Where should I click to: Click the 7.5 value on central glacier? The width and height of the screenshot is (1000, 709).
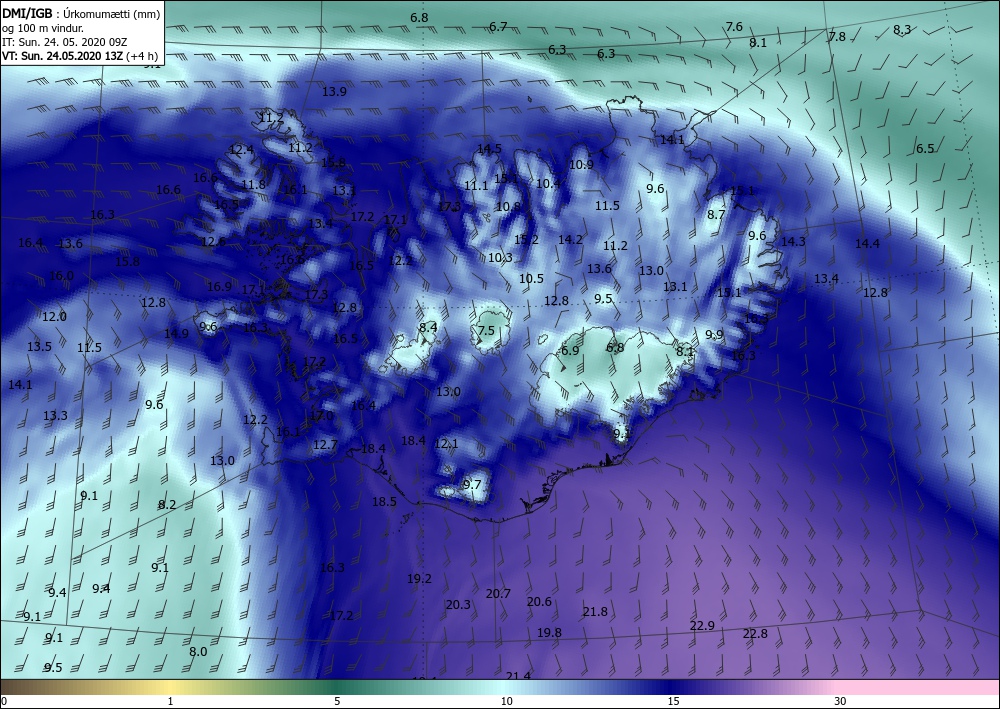point(486,330)
